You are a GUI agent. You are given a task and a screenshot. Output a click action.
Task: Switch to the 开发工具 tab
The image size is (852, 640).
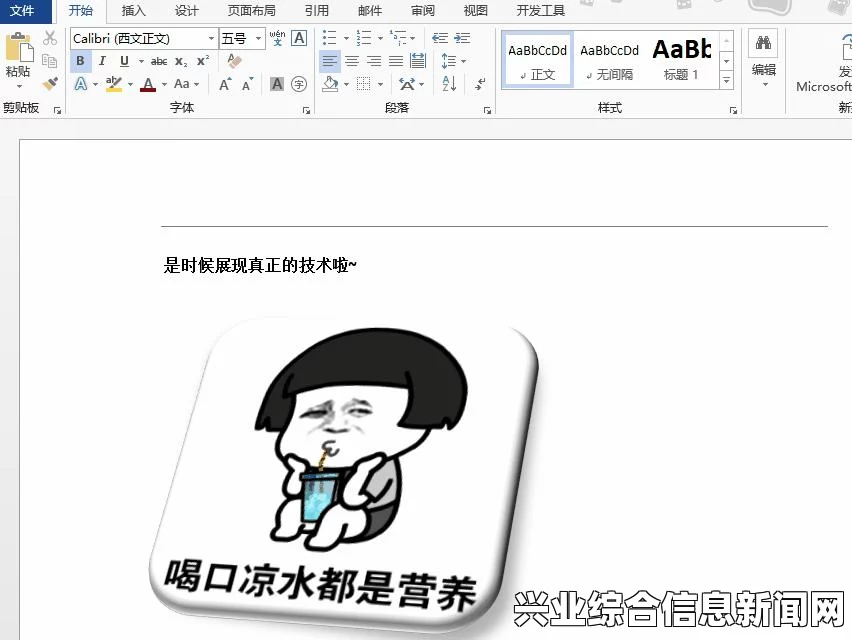[x=541, y=11]
